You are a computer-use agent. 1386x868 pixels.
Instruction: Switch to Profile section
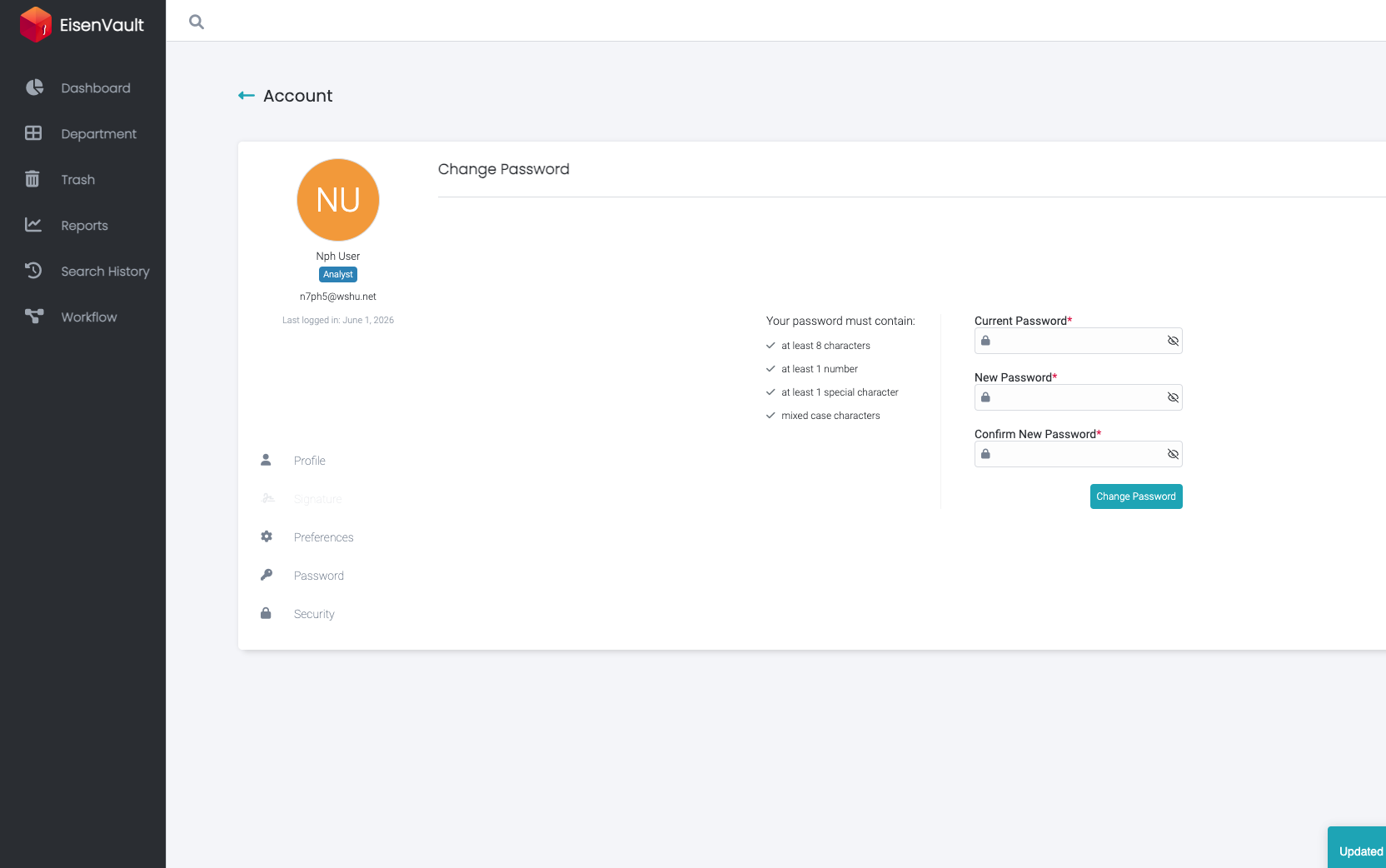(310, 461)
